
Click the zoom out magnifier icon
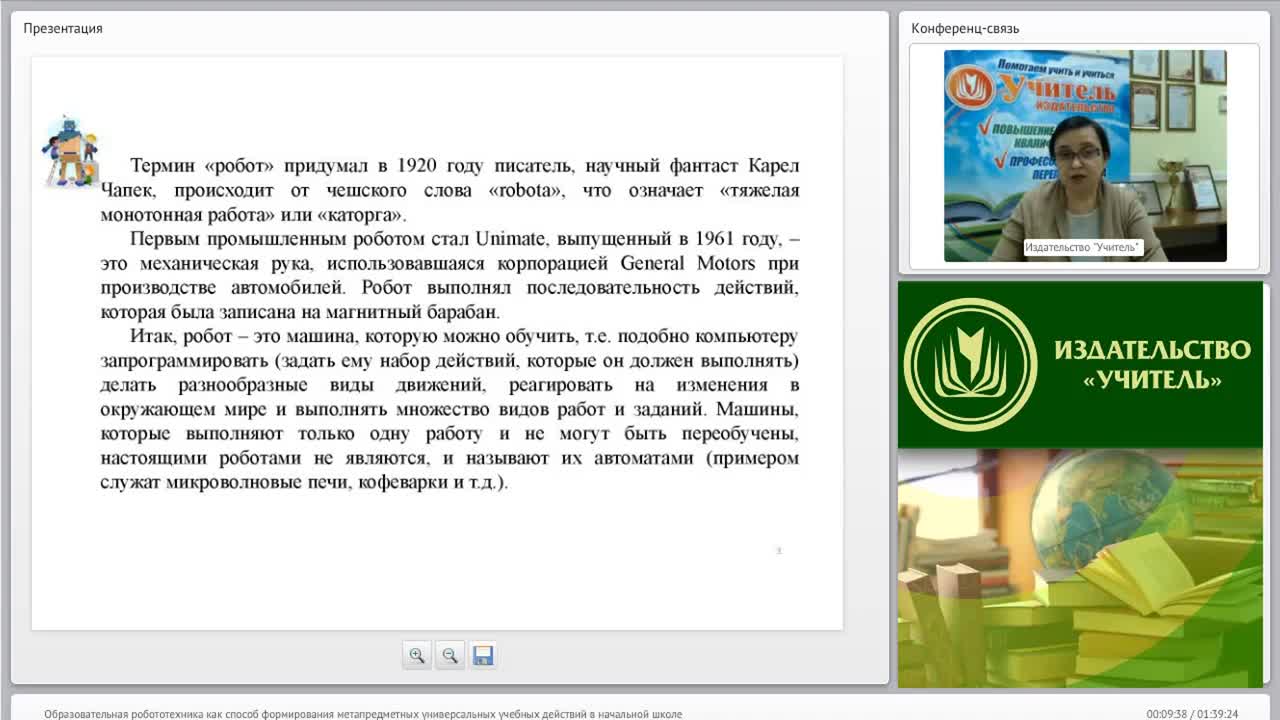(x=450, y=656)
